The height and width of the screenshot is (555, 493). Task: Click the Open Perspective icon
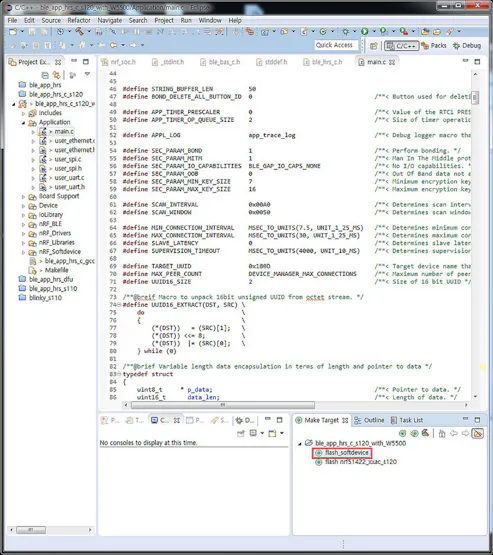click(374, 46)
